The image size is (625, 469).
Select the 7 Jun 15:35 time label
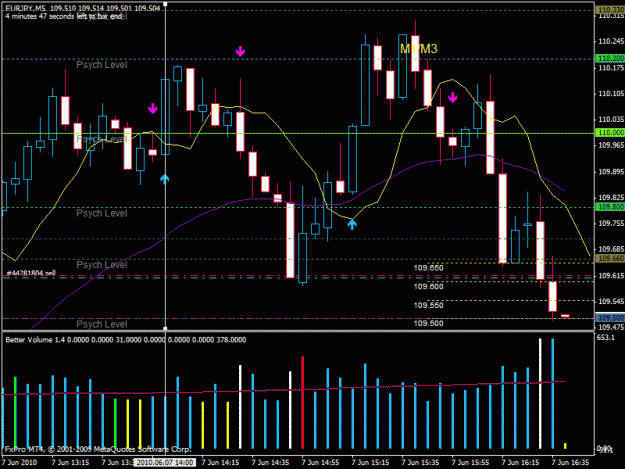[x=421, y=463]
